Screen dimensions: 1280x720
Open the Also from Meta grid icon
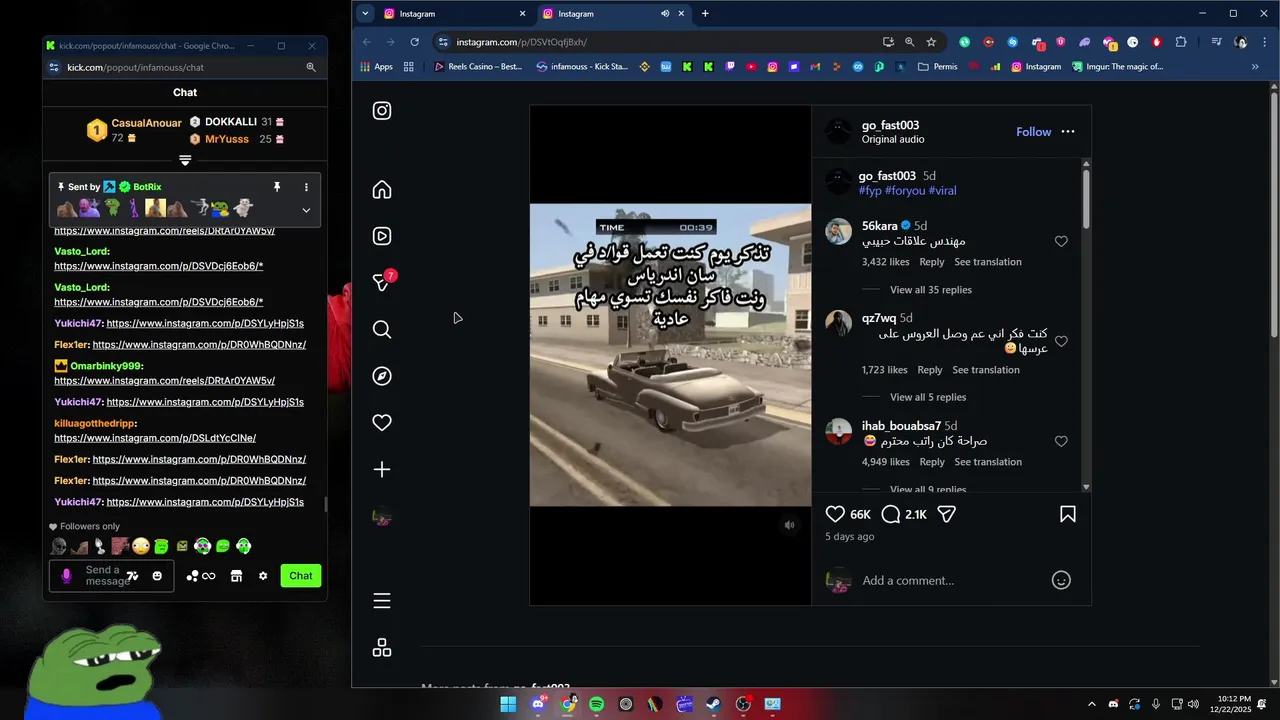382,648
